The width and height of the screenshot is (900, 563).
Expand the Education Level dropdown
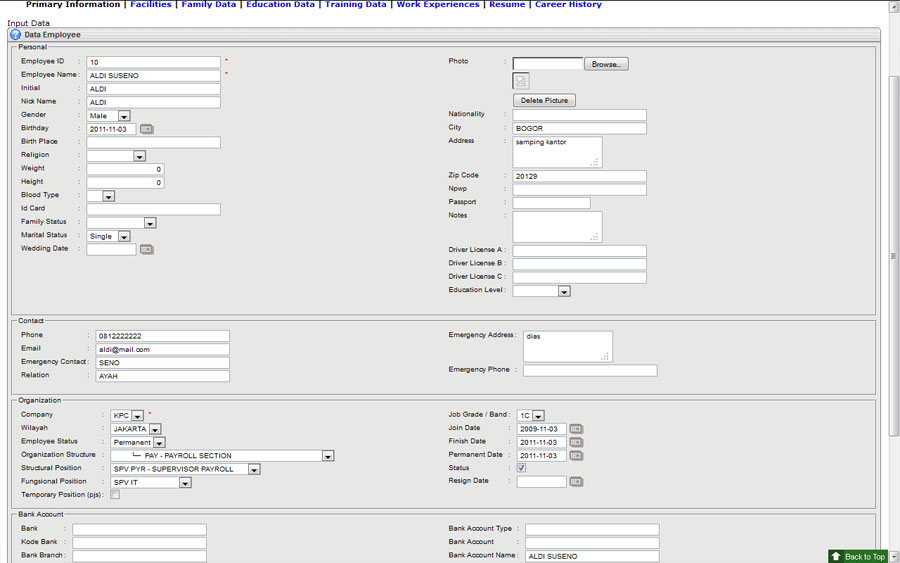564,291
